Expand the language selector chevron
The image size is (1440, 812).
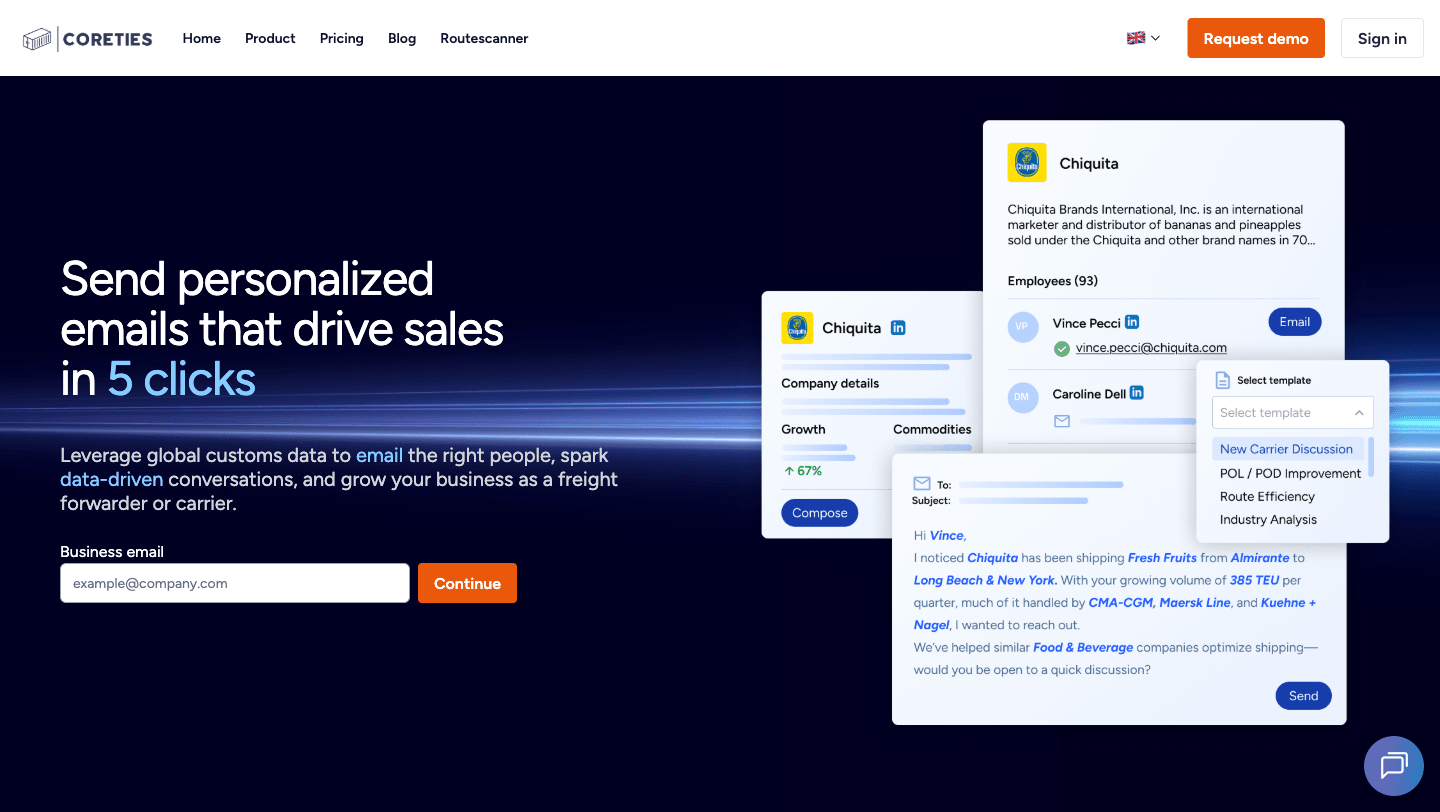[x=1156, y=38]
